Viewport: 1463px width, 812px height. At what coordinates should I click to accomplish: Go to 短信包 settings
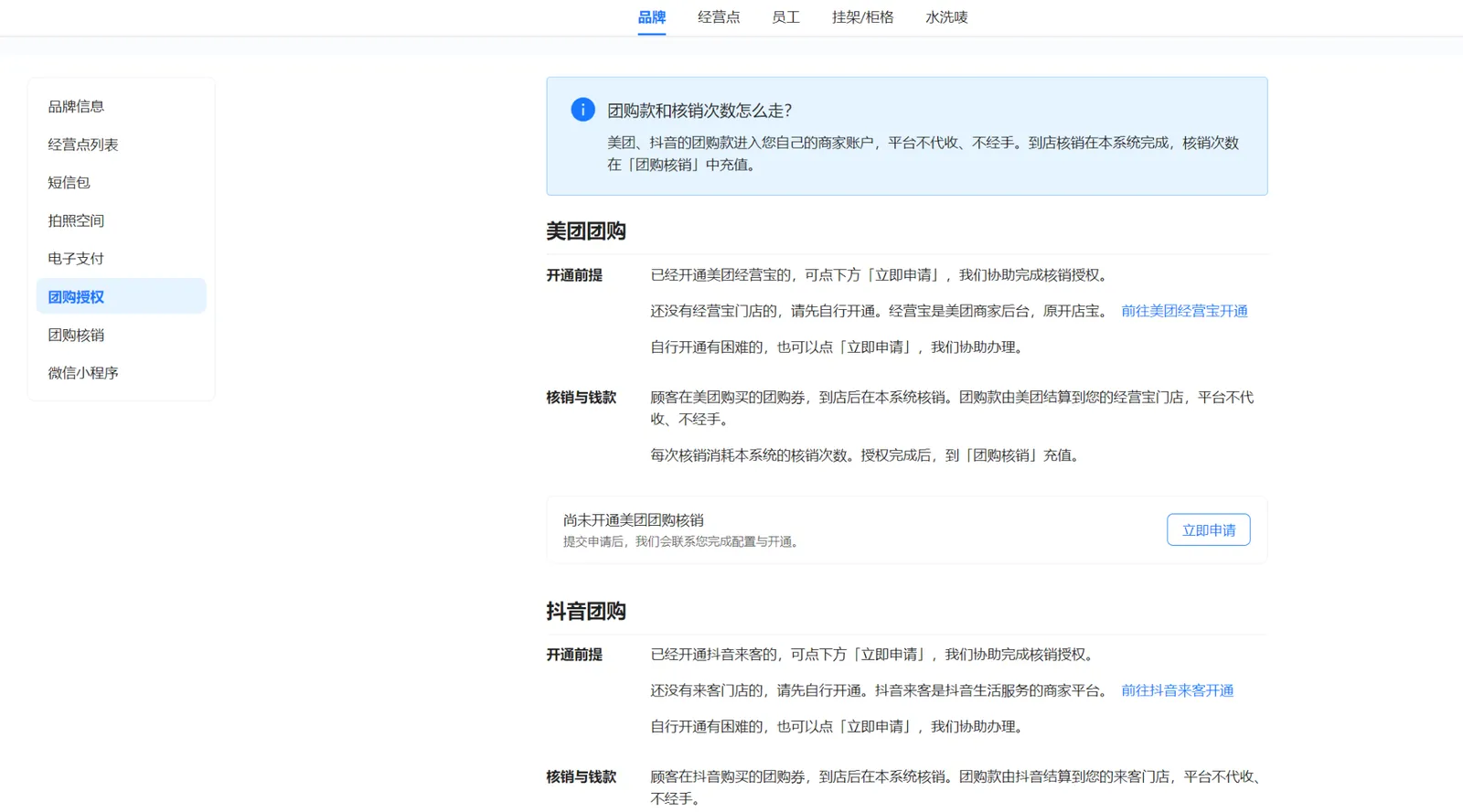coord(122,183)
